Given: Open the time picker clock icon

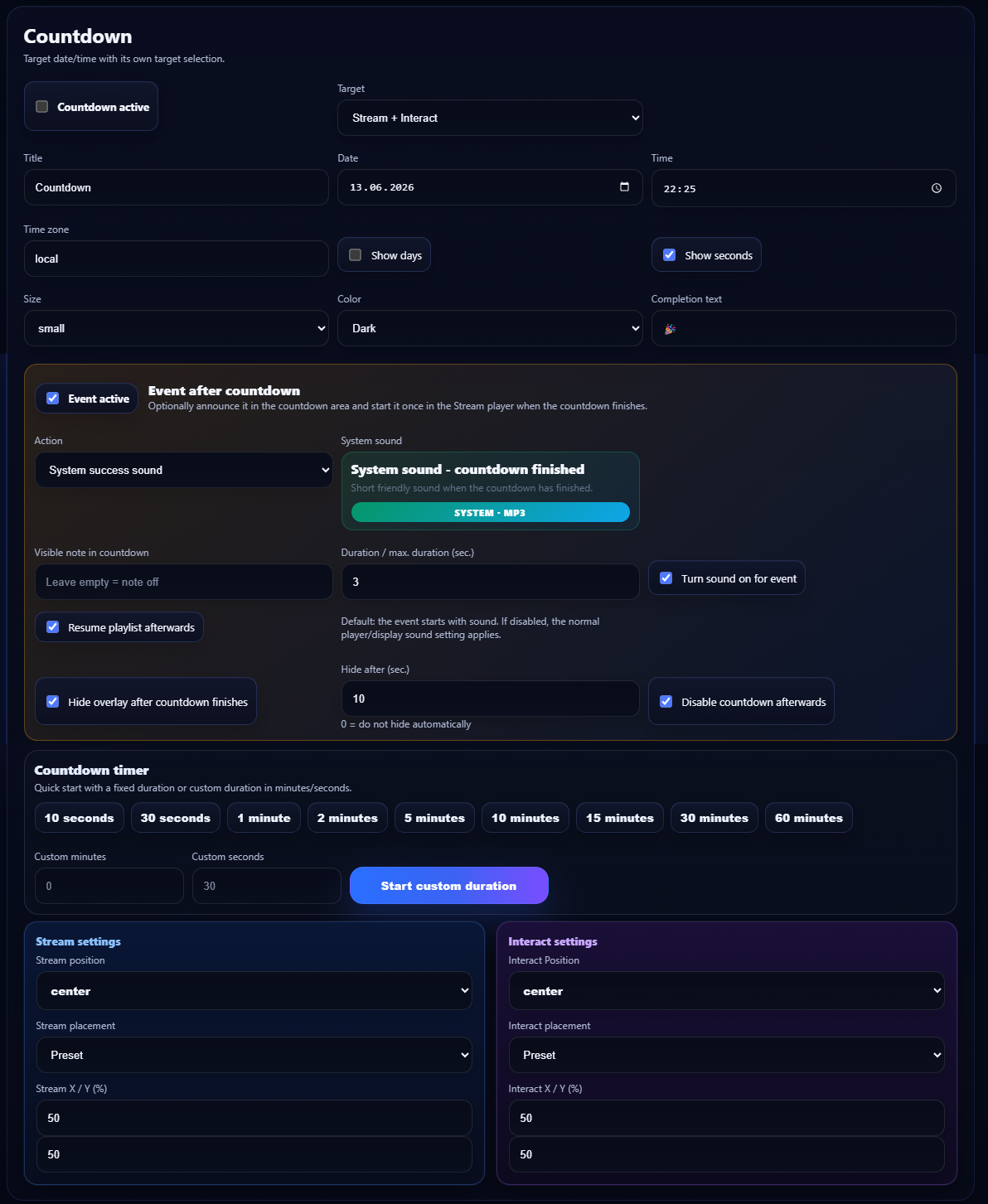Looking at the screenshot, I should click(937, 188).
